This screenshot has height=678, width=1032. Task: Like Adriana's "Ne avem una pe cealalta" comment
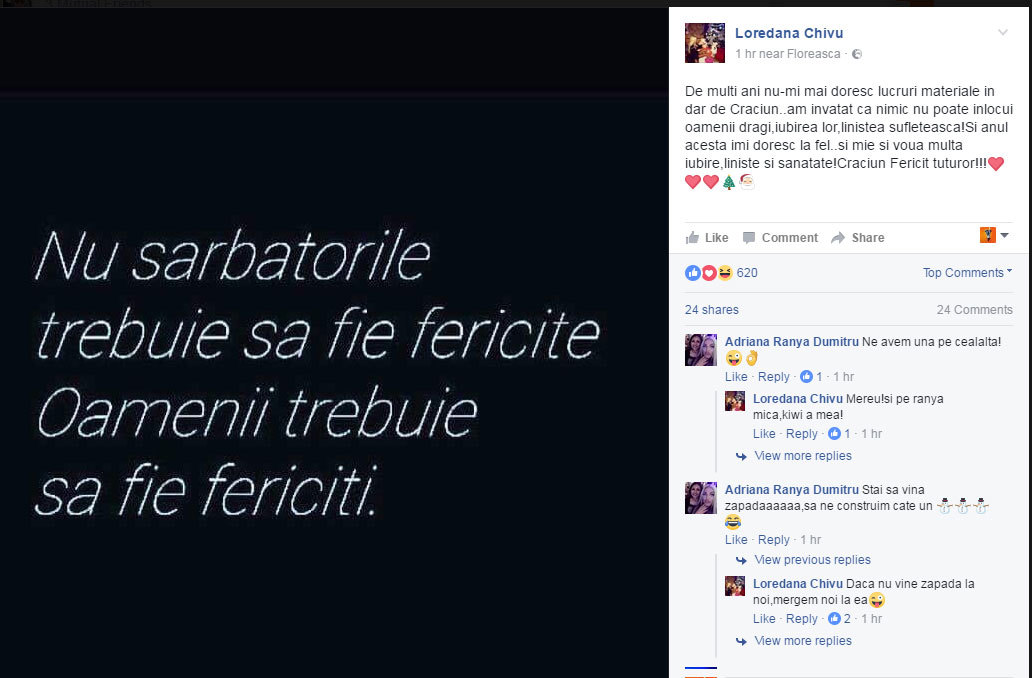pyautogui.click(x=736, y=377)
